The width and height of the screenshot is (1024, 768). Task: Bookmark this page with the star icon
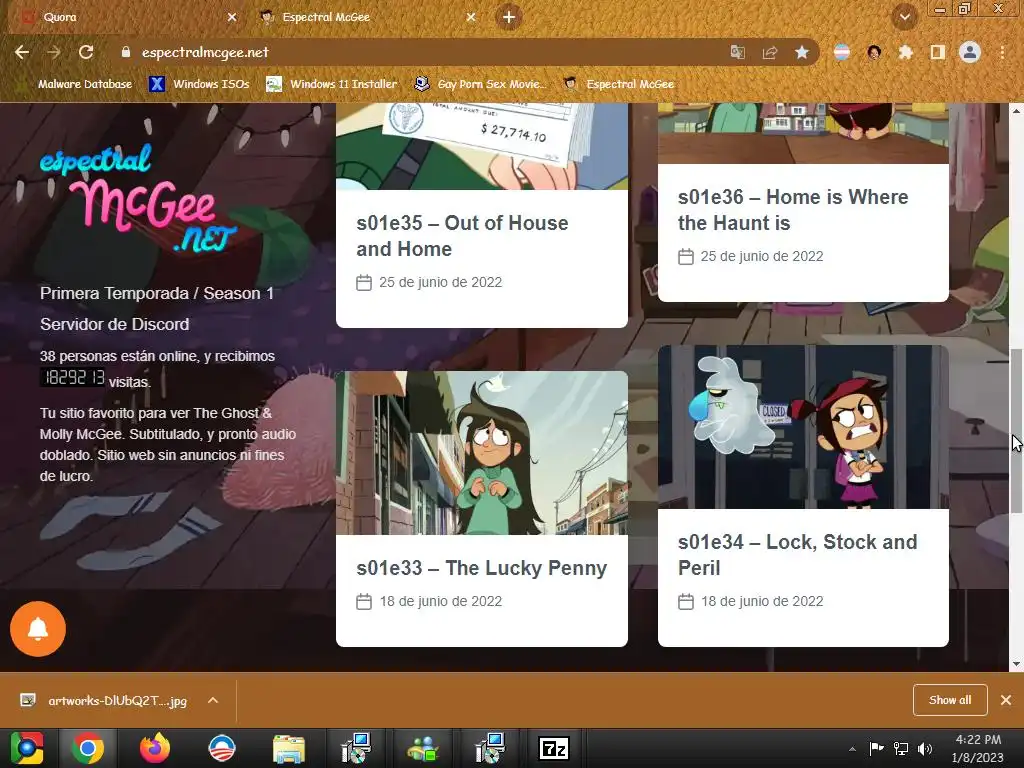coord(802,52)
